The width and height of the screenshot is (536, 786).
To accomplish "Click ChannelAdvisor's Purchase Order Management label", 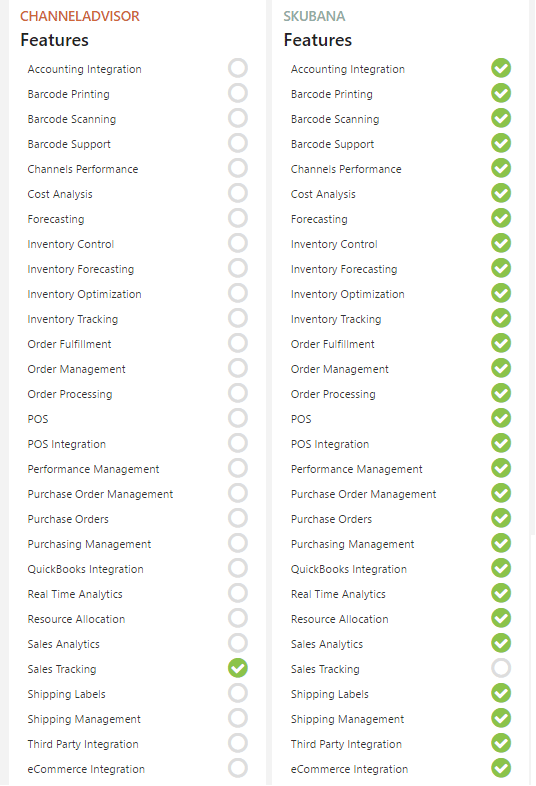I will 100,494.
